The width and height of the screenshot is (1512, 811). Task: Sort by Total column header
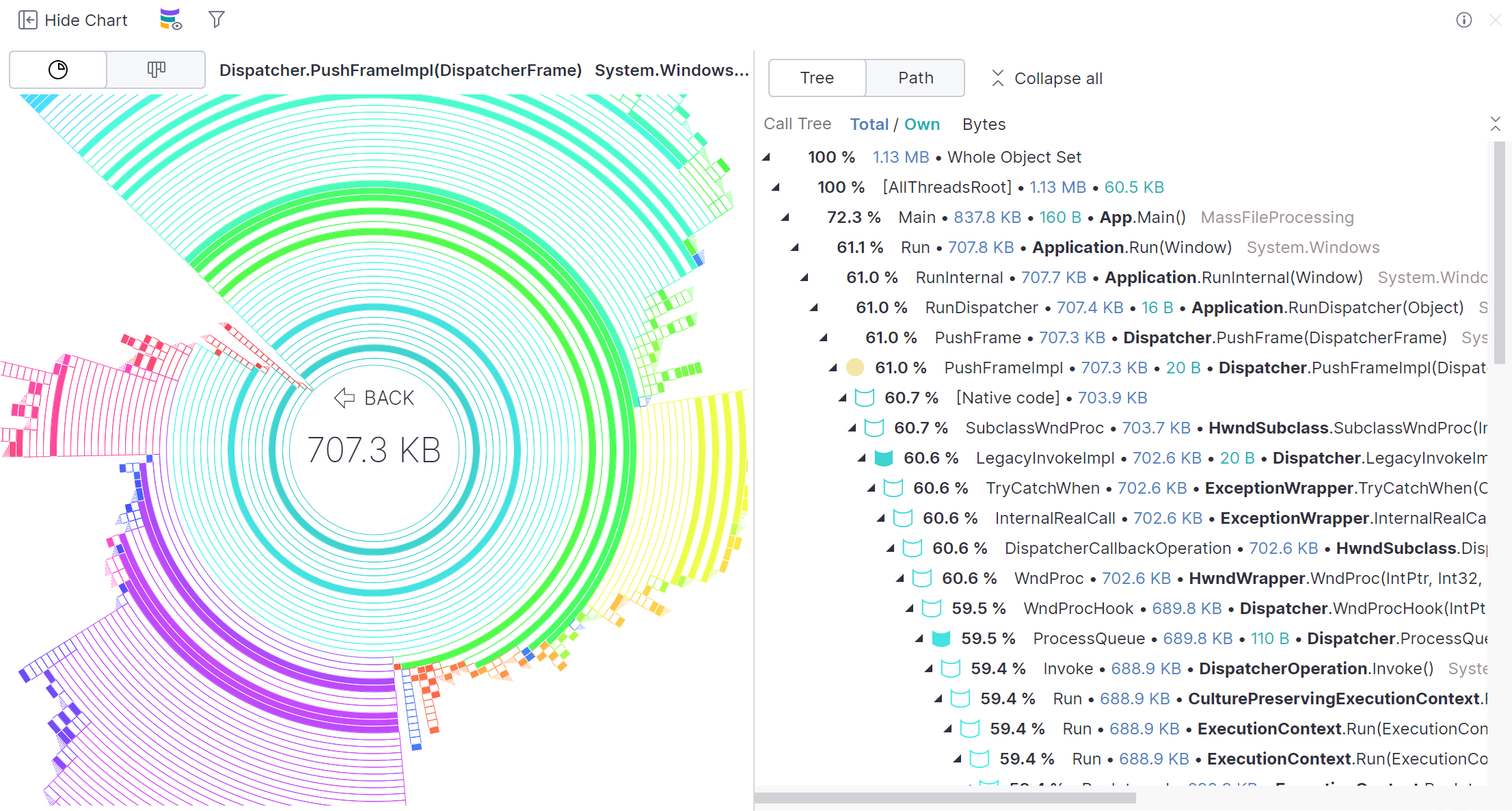[869, 124]
